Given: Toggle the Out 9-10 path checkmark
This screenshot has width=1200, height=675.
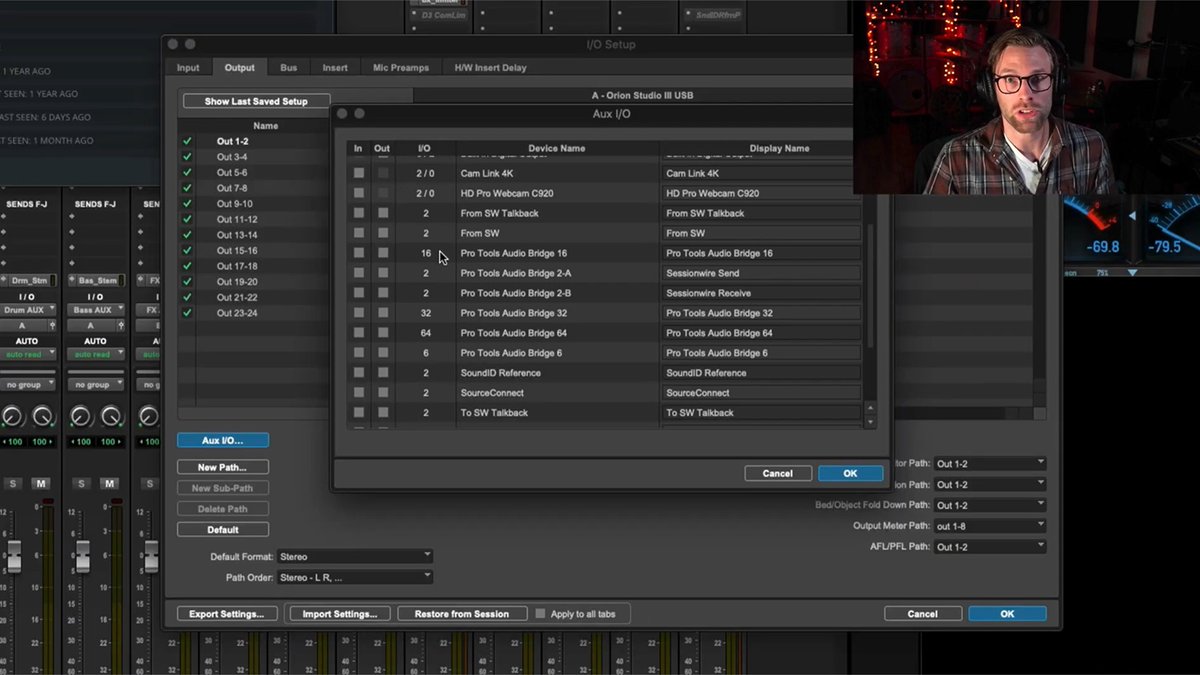Looking at the screenshot, I should [187, 204].
